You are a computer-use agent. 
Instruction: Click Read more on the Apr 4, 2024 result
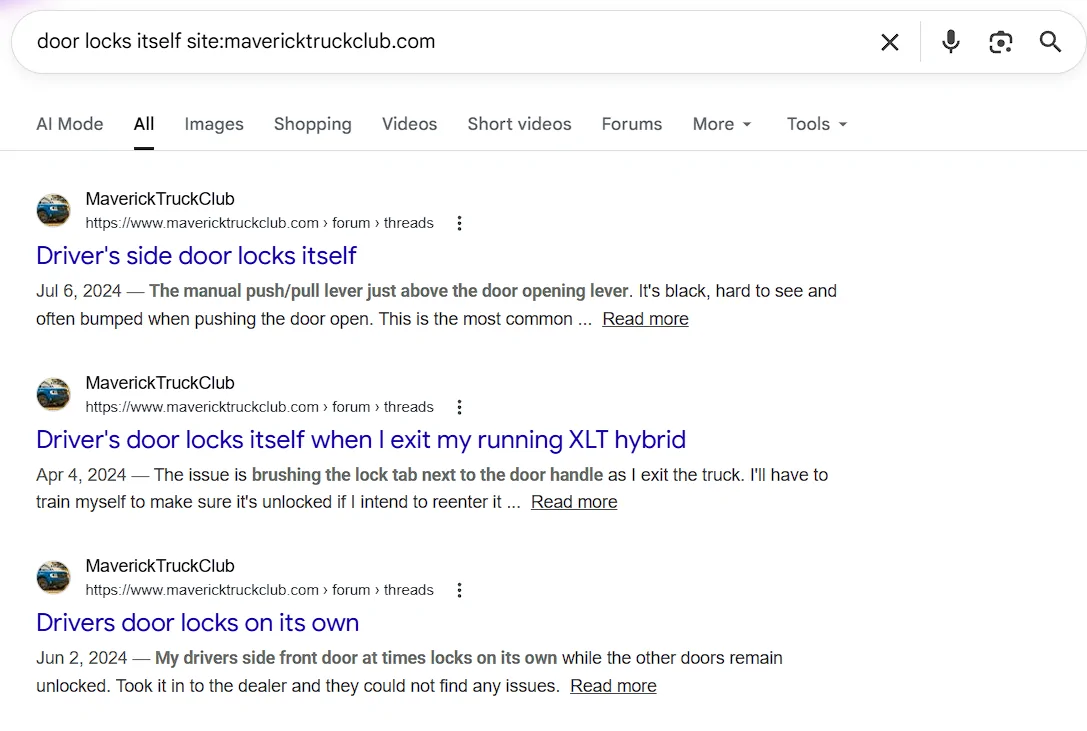pos(574,502)
